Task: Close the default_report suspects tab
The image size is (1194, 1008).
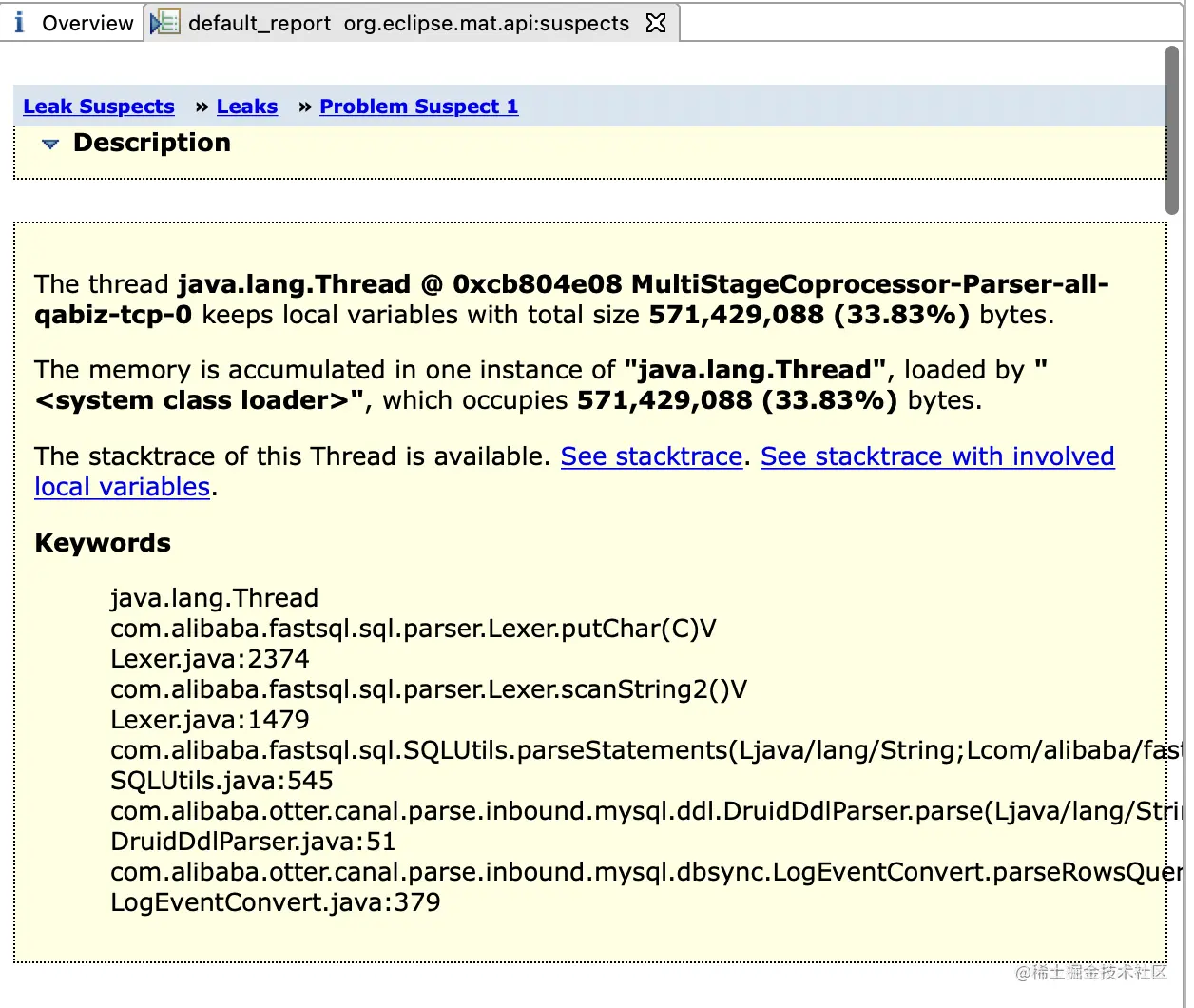Action: pos(656,23)
